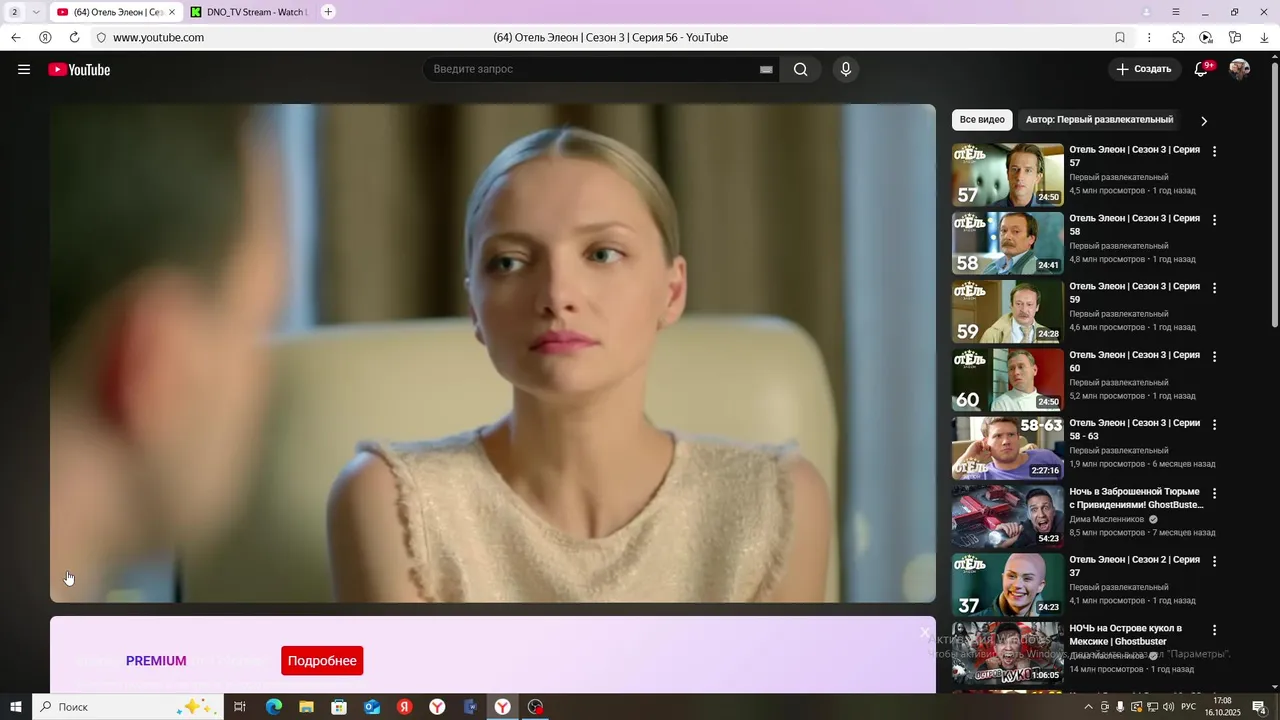Open Отель Элеон Сезон 2 Серия 37 title
The width and height of the screenshot is (1280, 720).
click(1134, 566)
